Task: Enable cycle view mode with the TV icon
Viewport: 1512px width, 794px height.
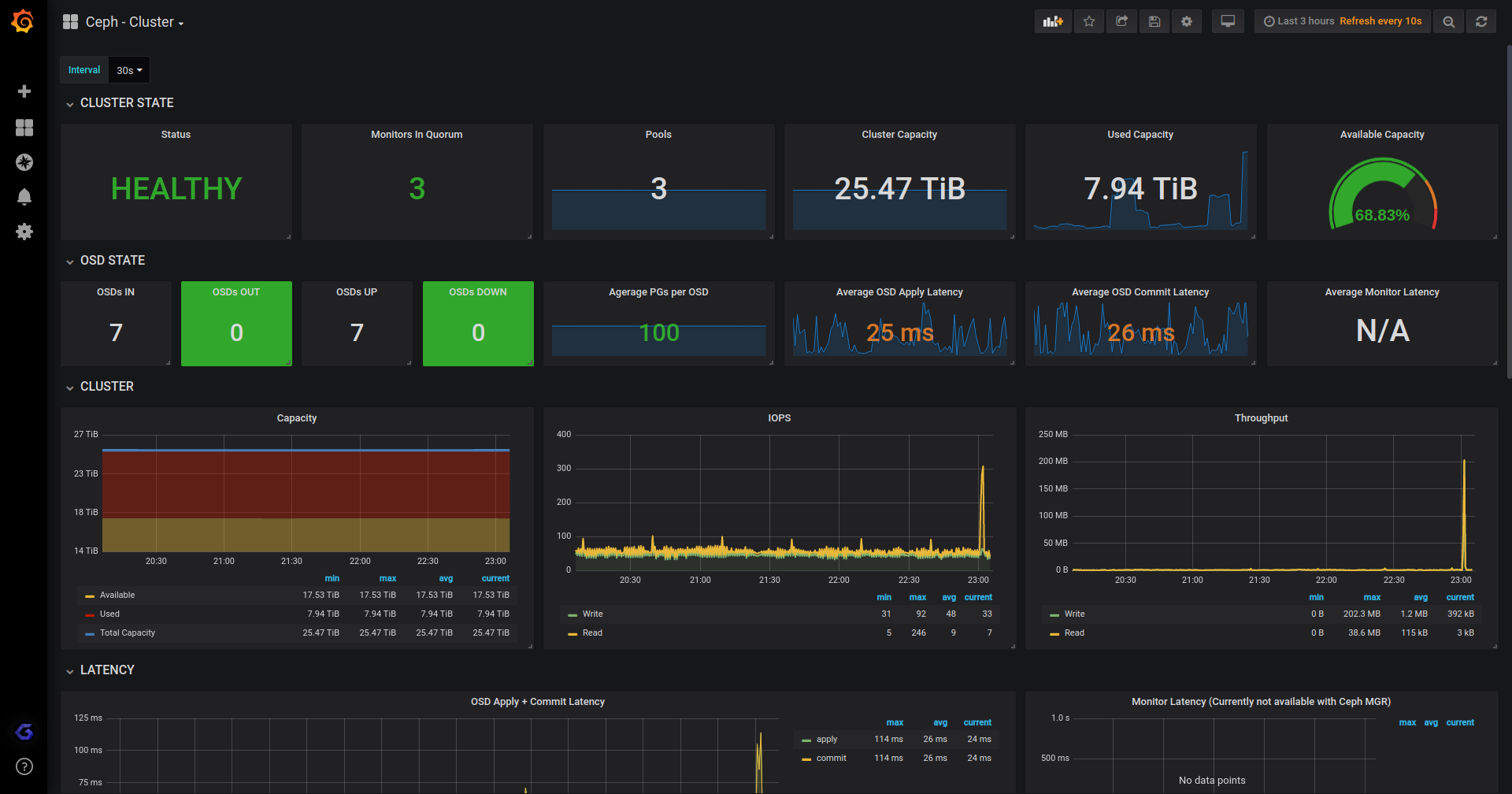Action: pos(1228,21)
